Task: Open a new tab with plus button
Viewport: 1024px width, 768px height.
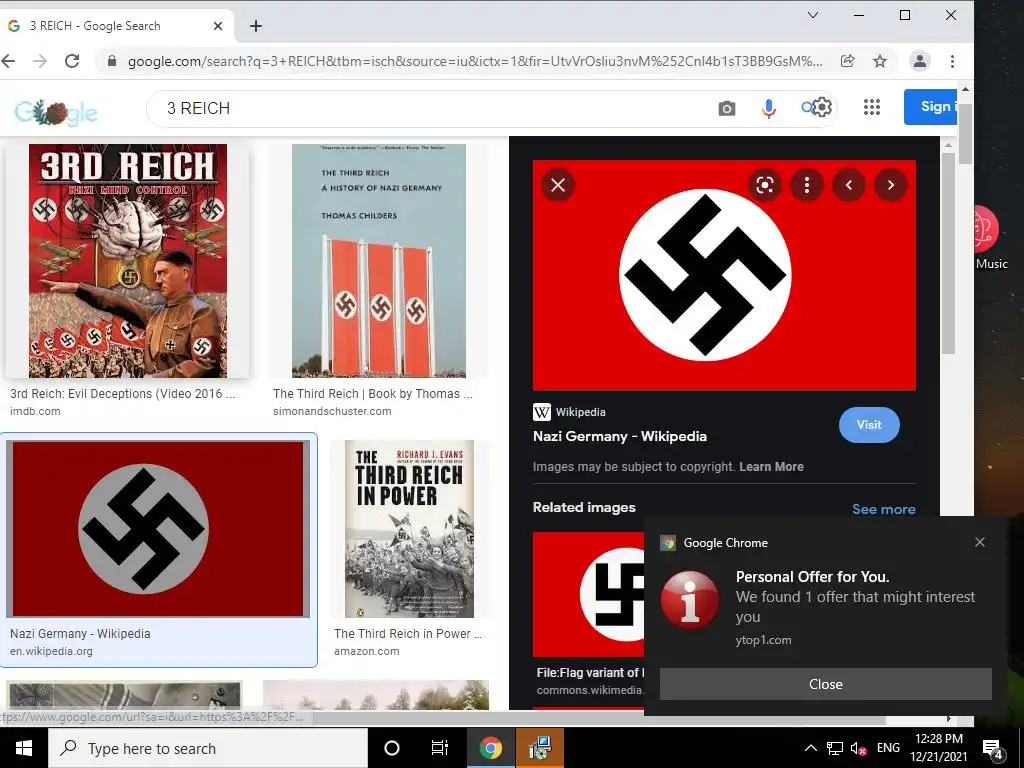Action: (x=256, y=26)
